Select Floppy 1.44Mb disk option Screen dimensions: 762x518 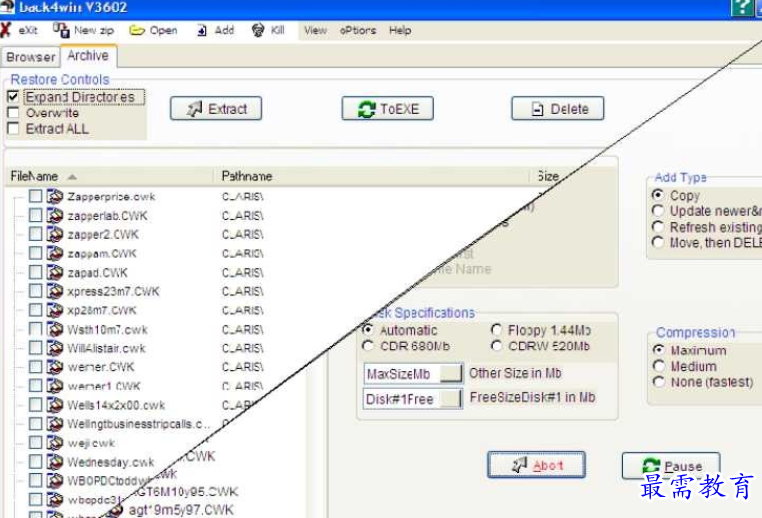coord(497,330)
